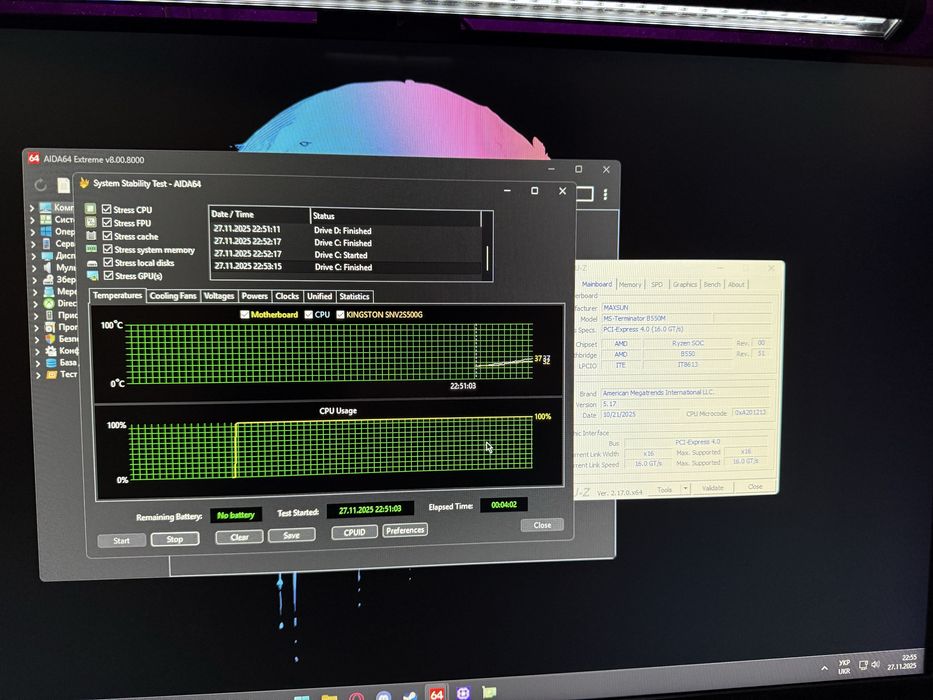Screen dimensions: 933x700
Task: Open the three-dot menu in AIDA64 main window
Action: point(605,195)
